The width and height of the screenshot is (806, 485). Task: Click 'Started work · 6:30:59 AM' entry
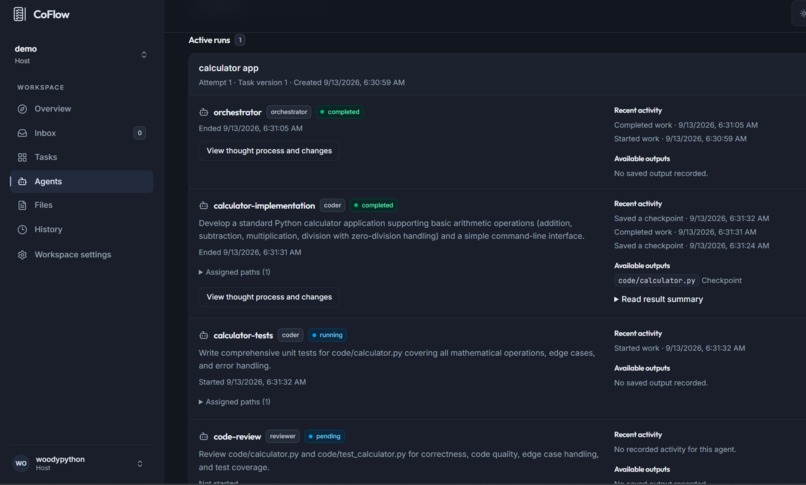[680, 139]
